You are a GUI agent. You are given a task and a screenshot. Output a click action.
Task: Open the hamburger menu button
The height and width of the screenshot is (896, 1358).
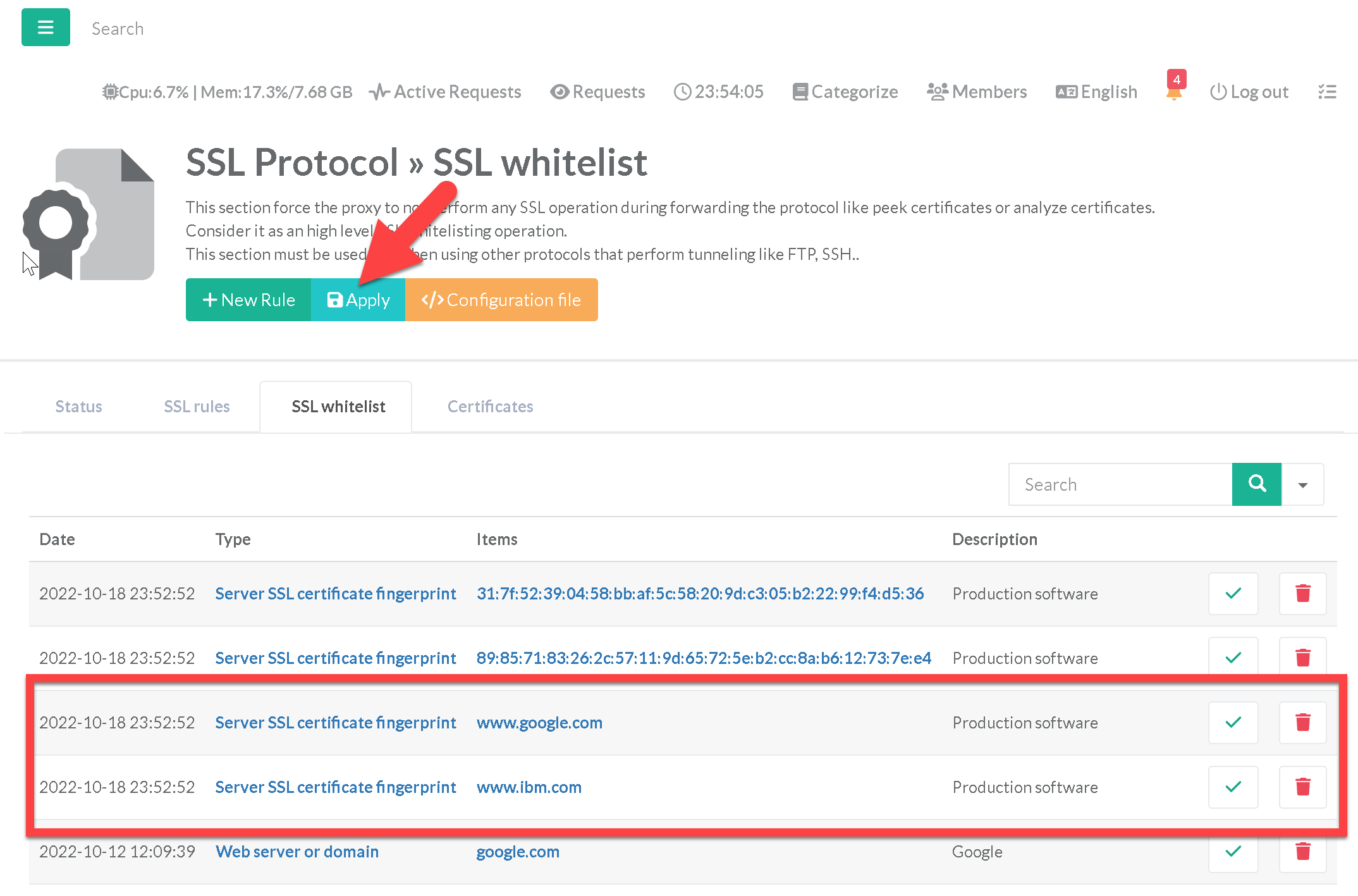[x=46, y=27]
